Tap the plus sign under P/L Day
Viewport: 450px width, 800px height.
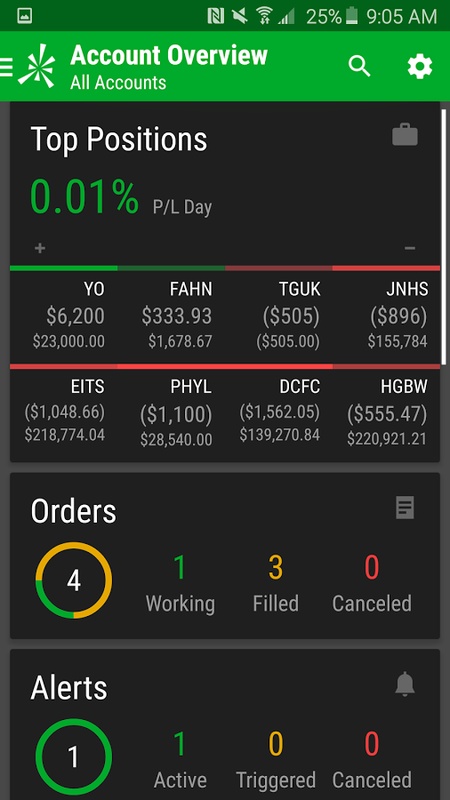(40, 248)
